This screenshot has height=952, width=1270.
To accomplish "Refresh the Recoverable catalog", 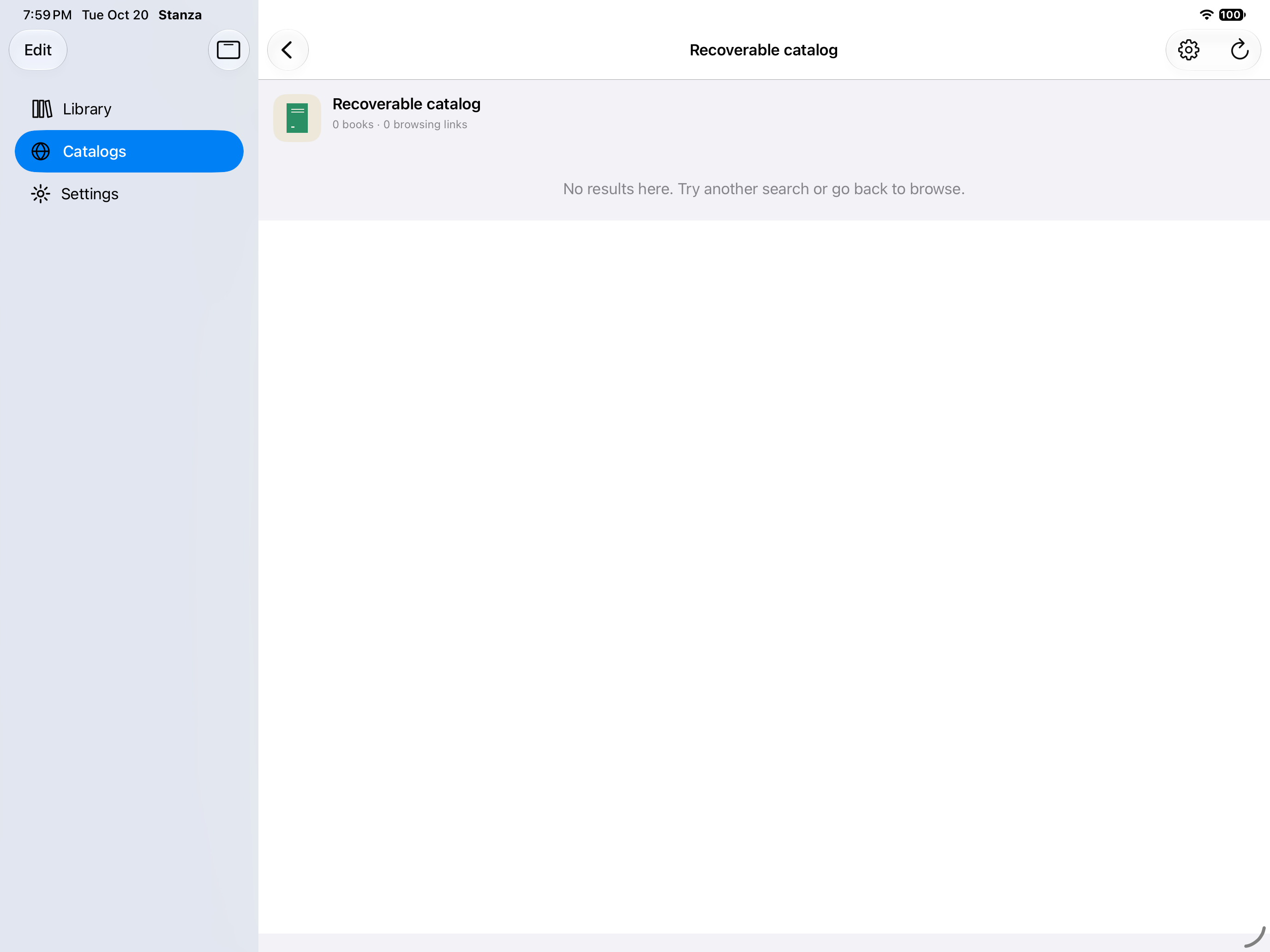I will [1239, 50].
